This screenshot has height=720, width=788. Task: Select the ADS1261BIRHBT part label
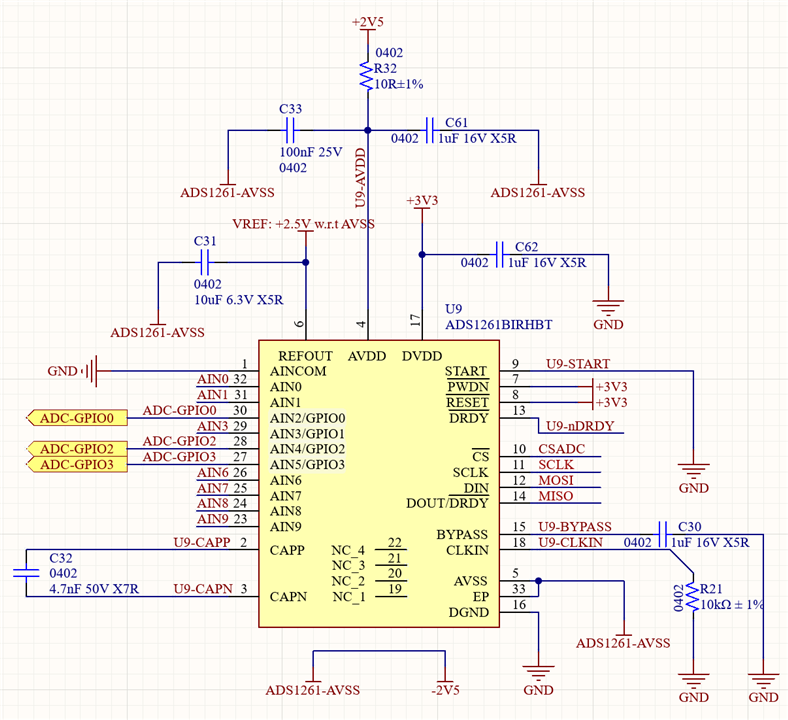tap(499, 325)
